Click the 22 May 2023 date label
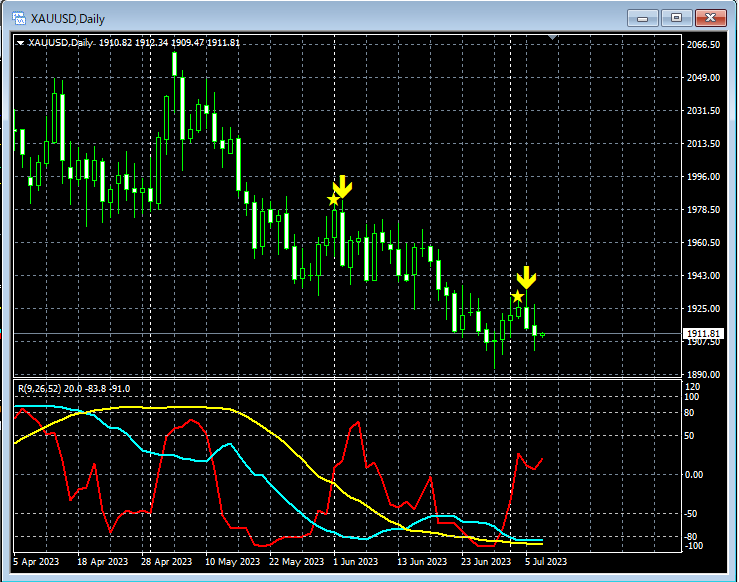This screenshot has width=739, height=582. pos(296,561)
